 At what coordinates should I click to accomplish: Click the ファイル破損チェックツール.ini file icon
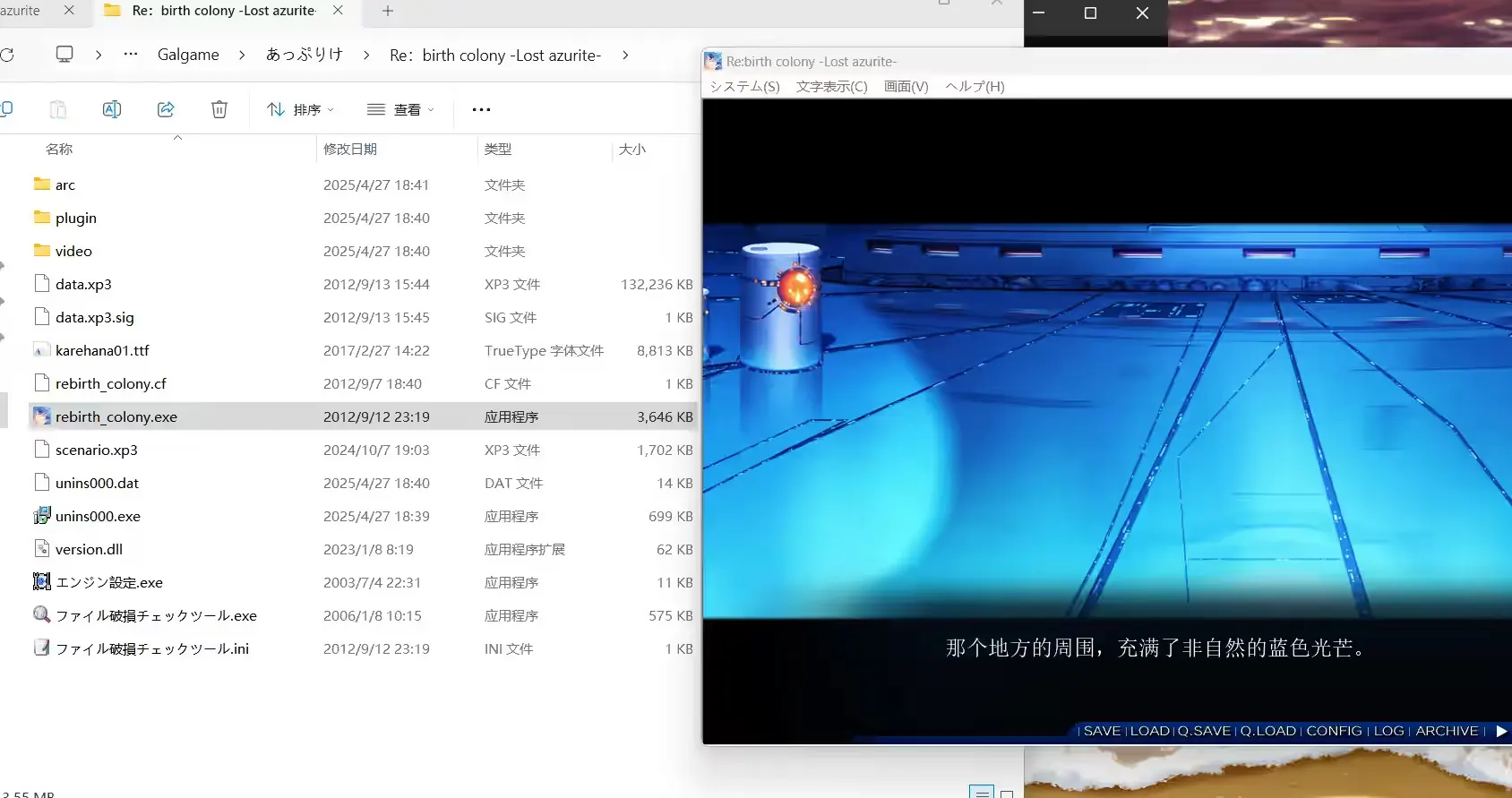pos(41,648)
